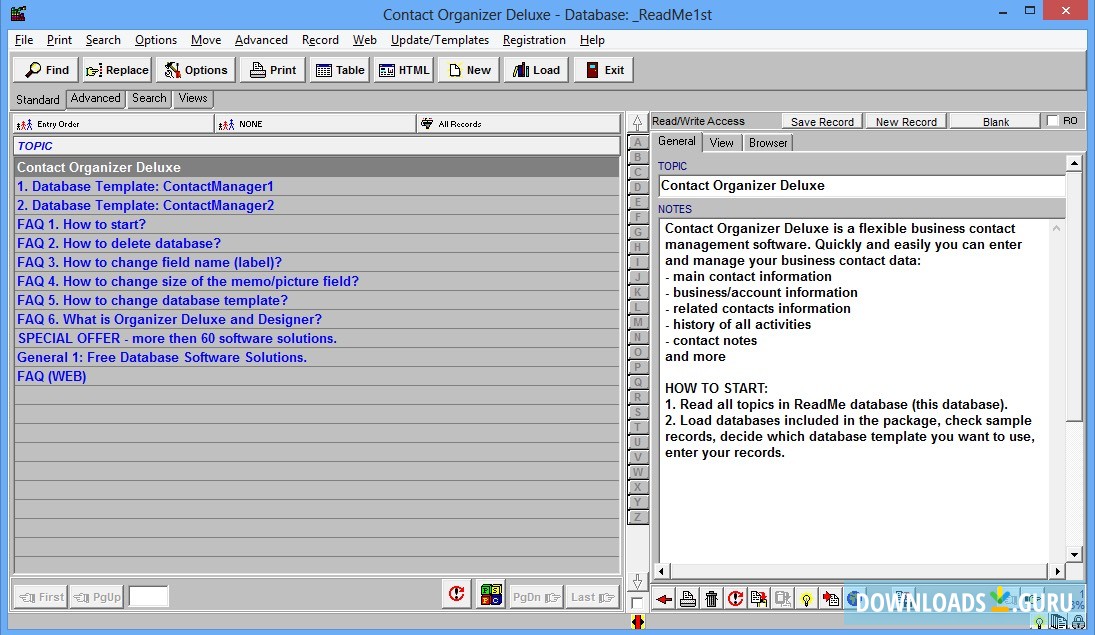Open the Replace tool
This screenshot has height=635, width=1095.
116,70
